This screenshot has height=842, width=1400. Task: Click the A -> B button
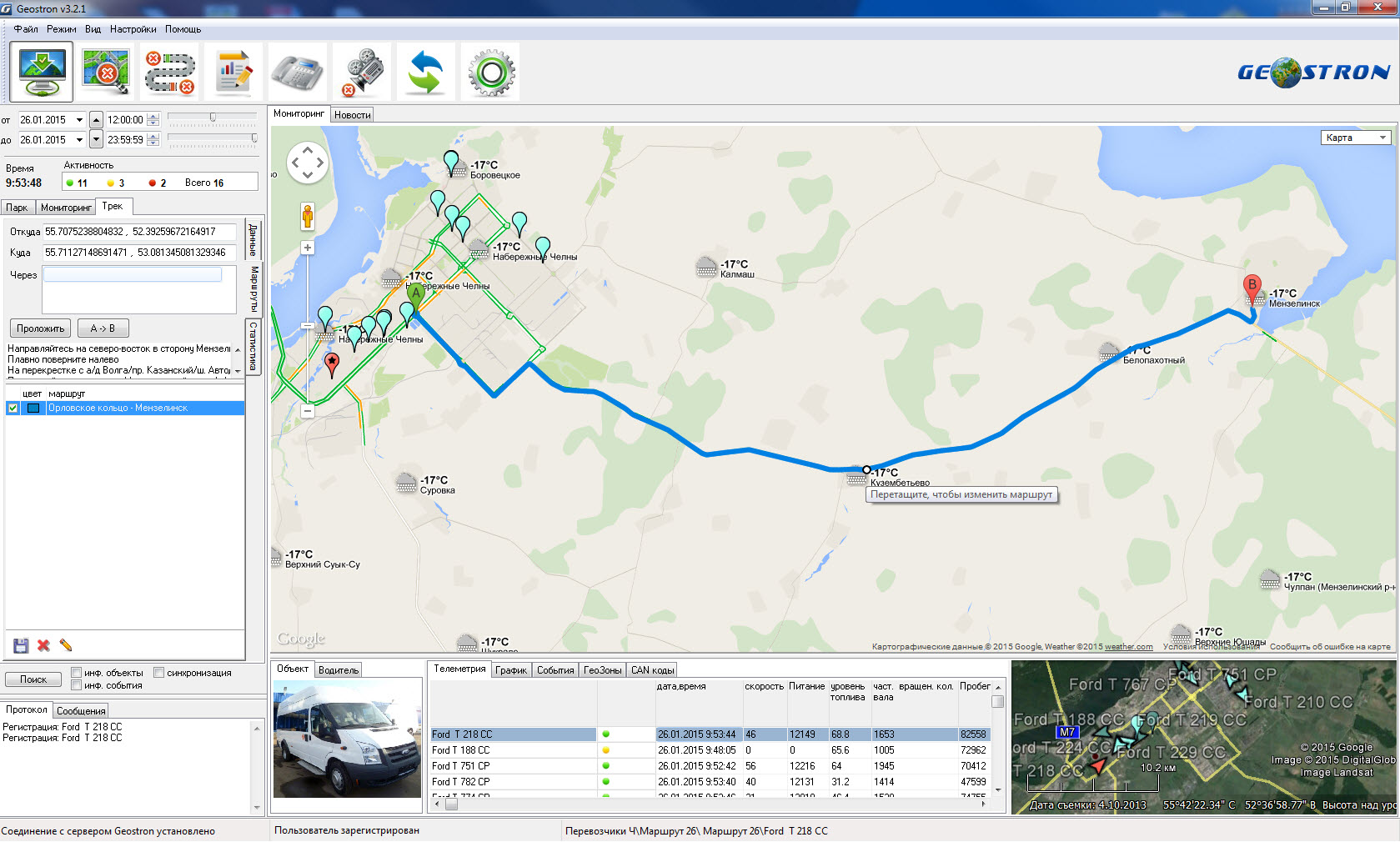(103, 328)
